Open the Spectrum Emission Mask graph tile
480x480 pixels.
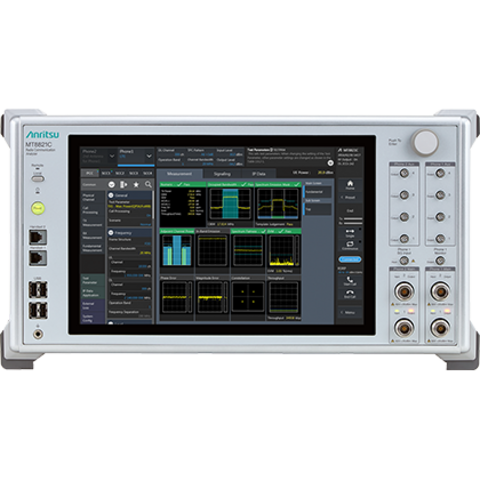(x=278, y=204)
